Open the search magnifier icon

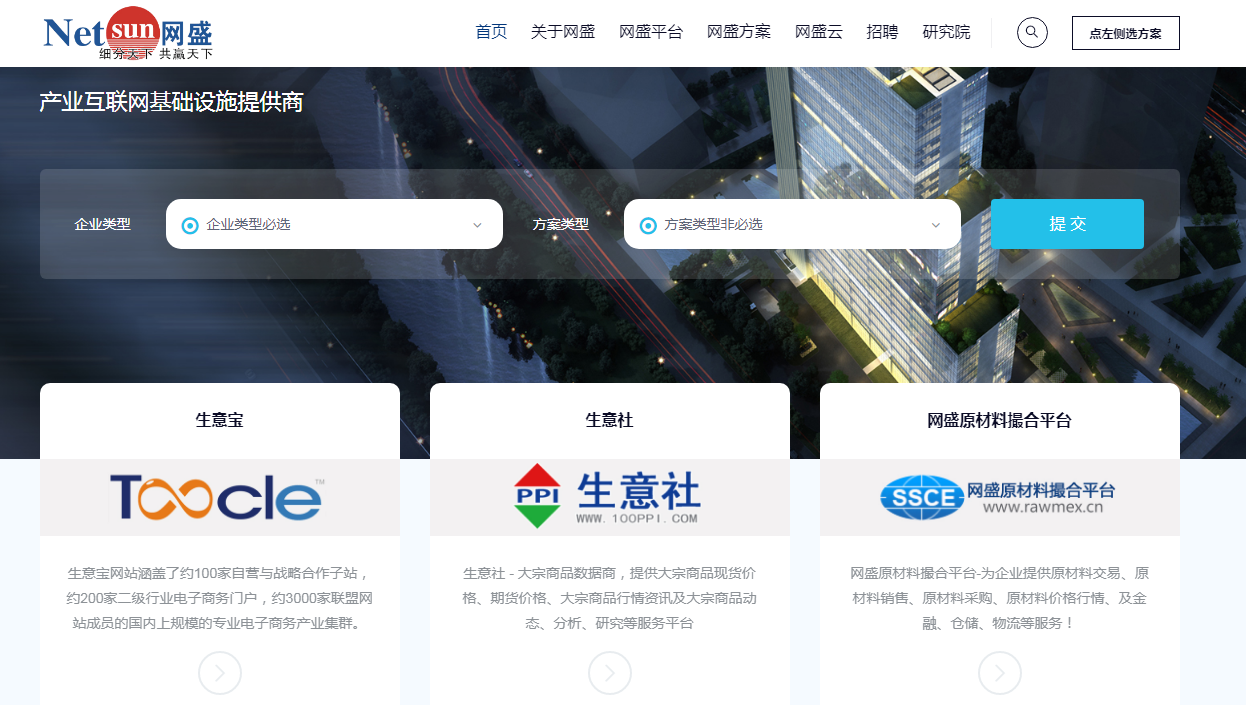[x=1032, y=32]
